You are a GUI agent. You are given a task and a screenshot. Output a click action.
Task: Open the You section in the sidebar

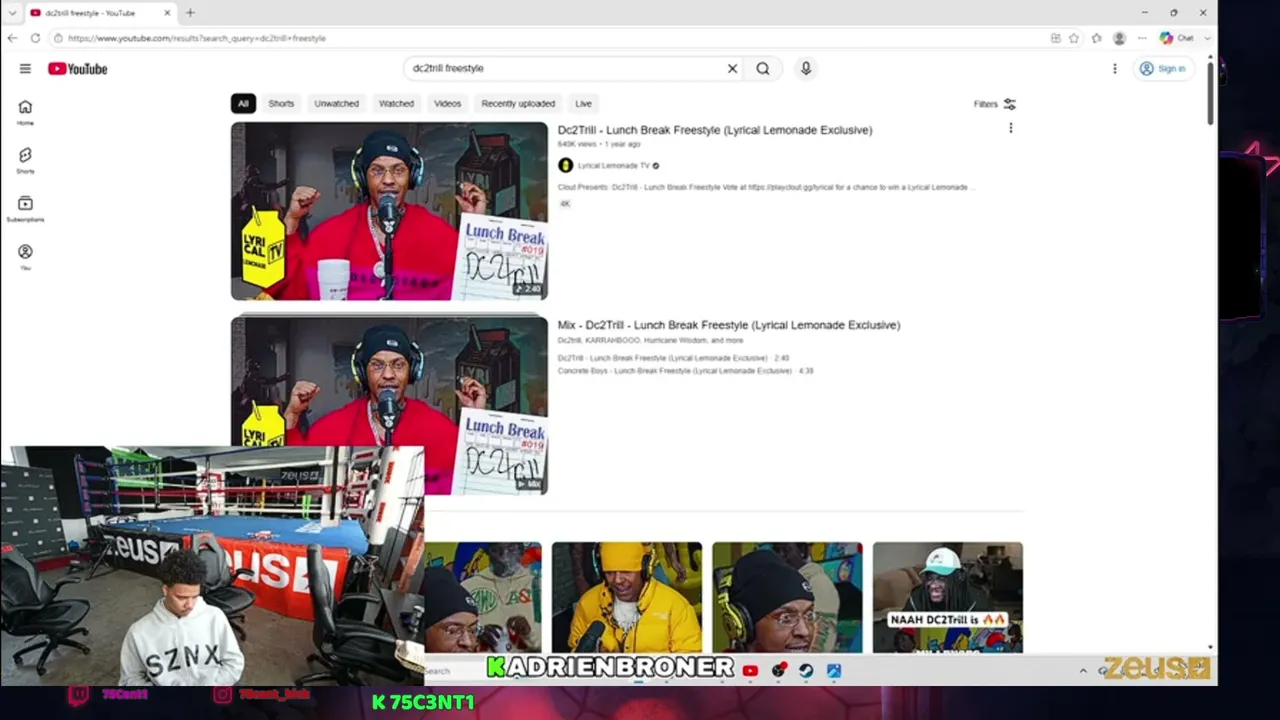click(25, 256)
